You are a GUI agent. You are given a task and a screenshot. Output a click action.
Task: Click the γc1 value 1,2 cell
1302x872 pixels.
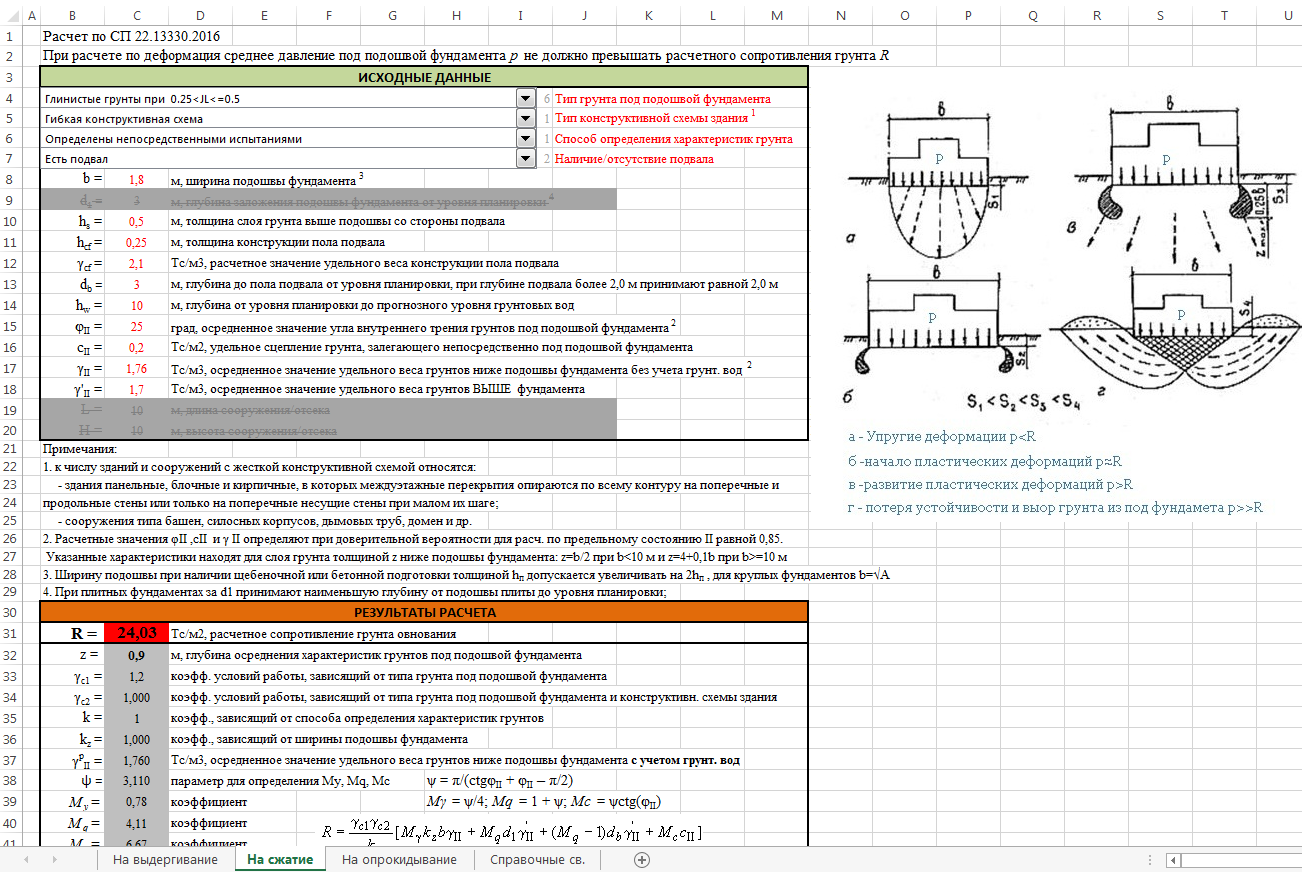[x=136, y=676]
